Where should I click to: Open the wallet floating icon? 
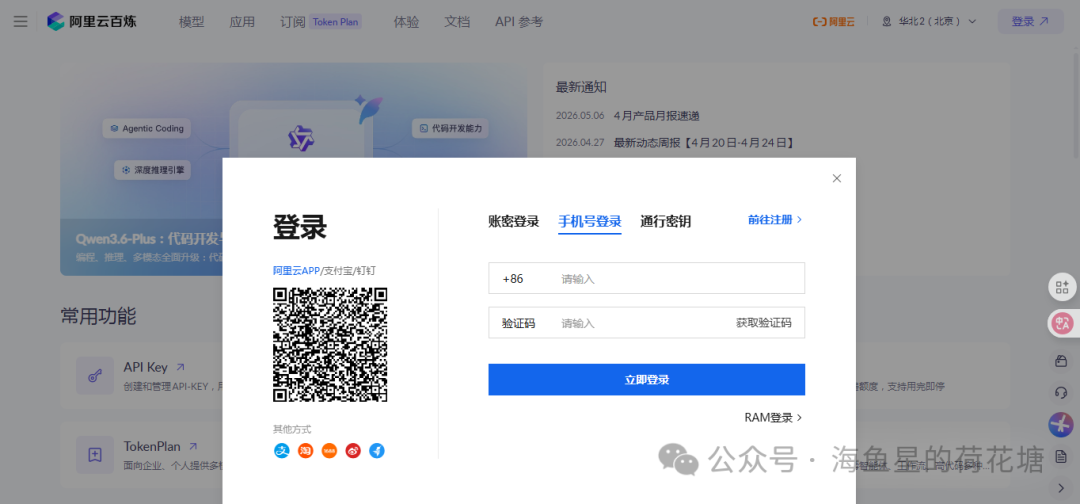tap(1061, 361)
